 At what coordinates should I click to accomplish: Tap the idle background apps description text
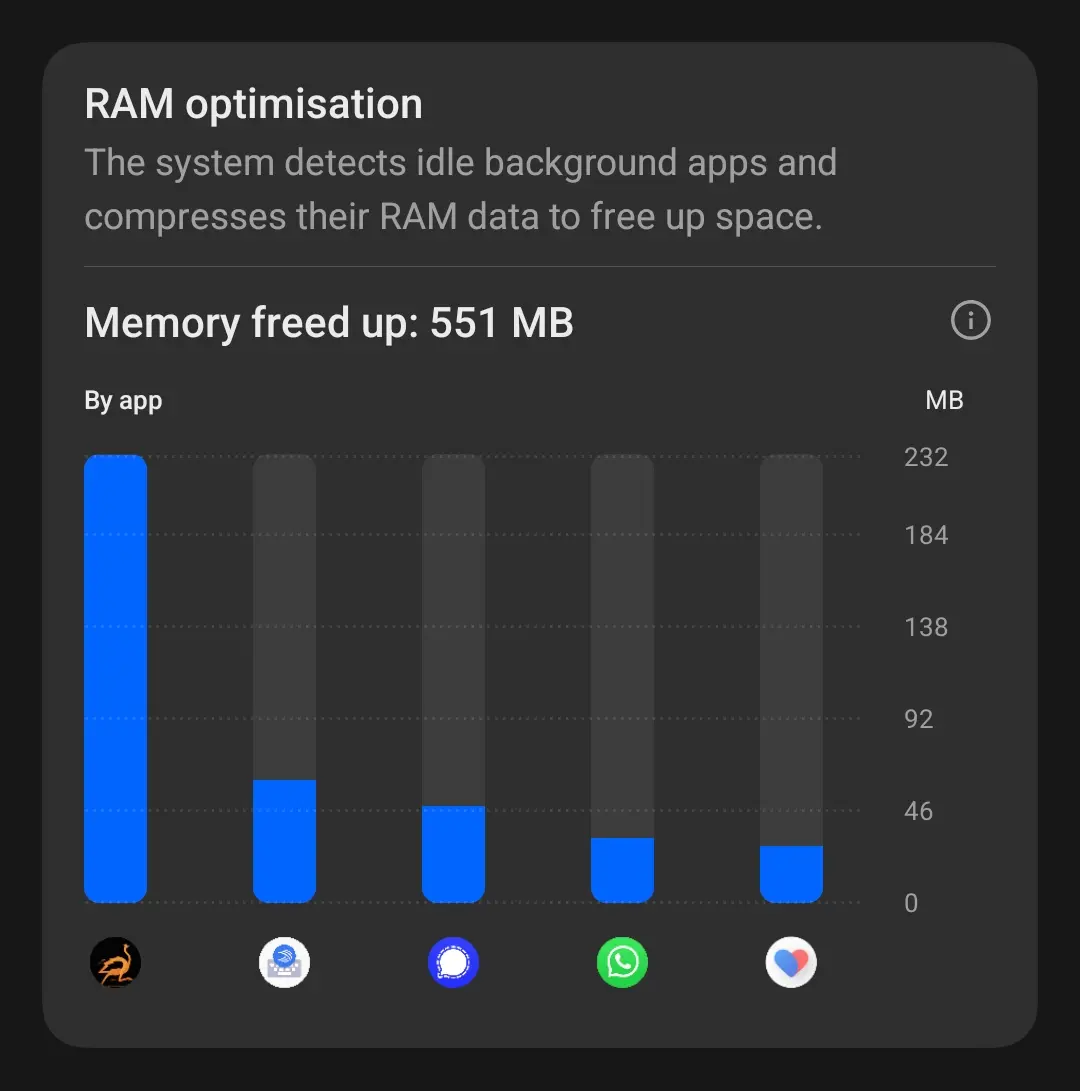(460, 190)
